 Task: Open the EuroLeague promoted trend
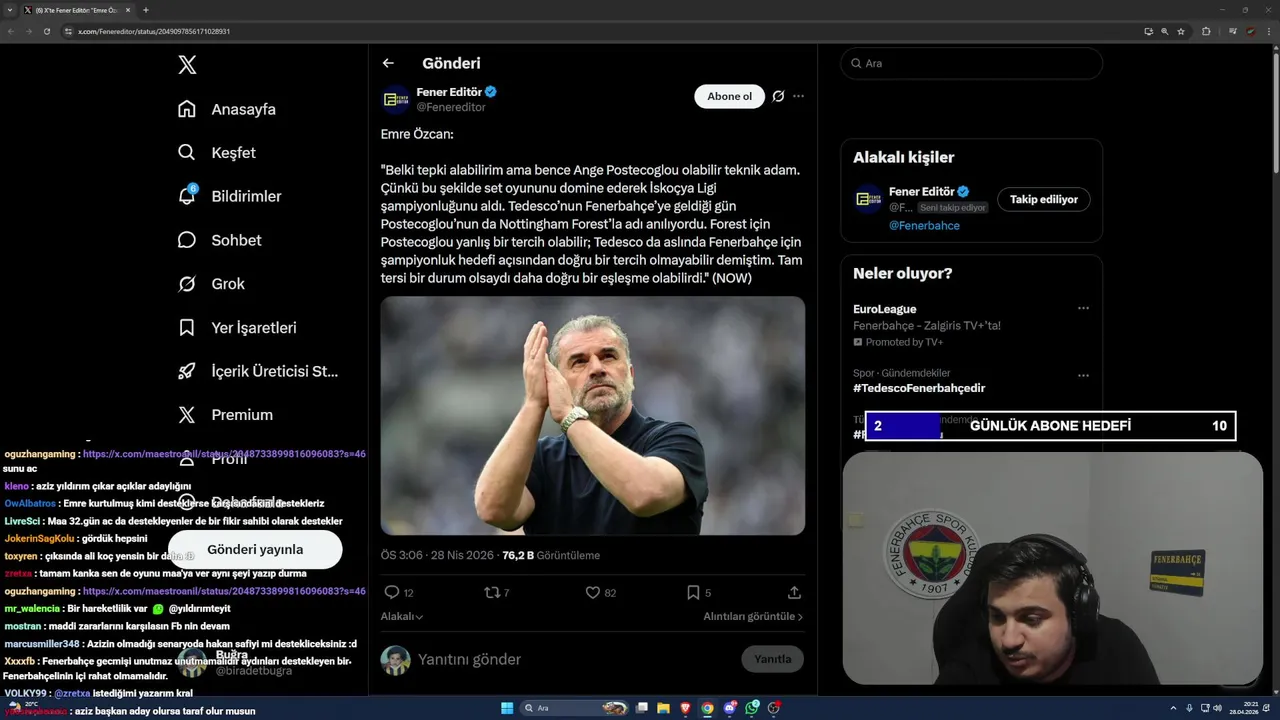coord(927,325)
